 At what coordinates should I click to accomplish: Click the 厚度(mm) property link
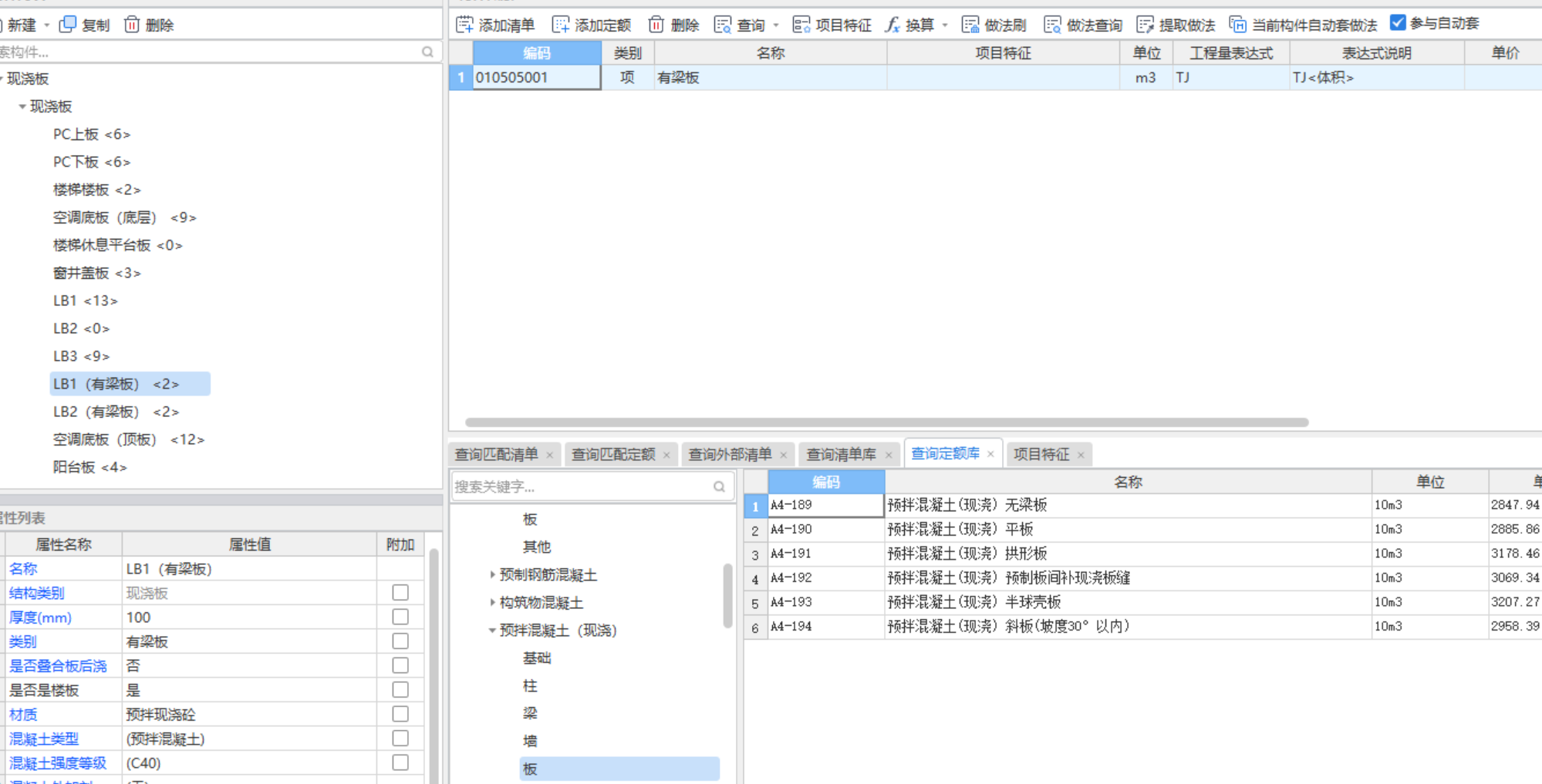click(x=40, y=617)
